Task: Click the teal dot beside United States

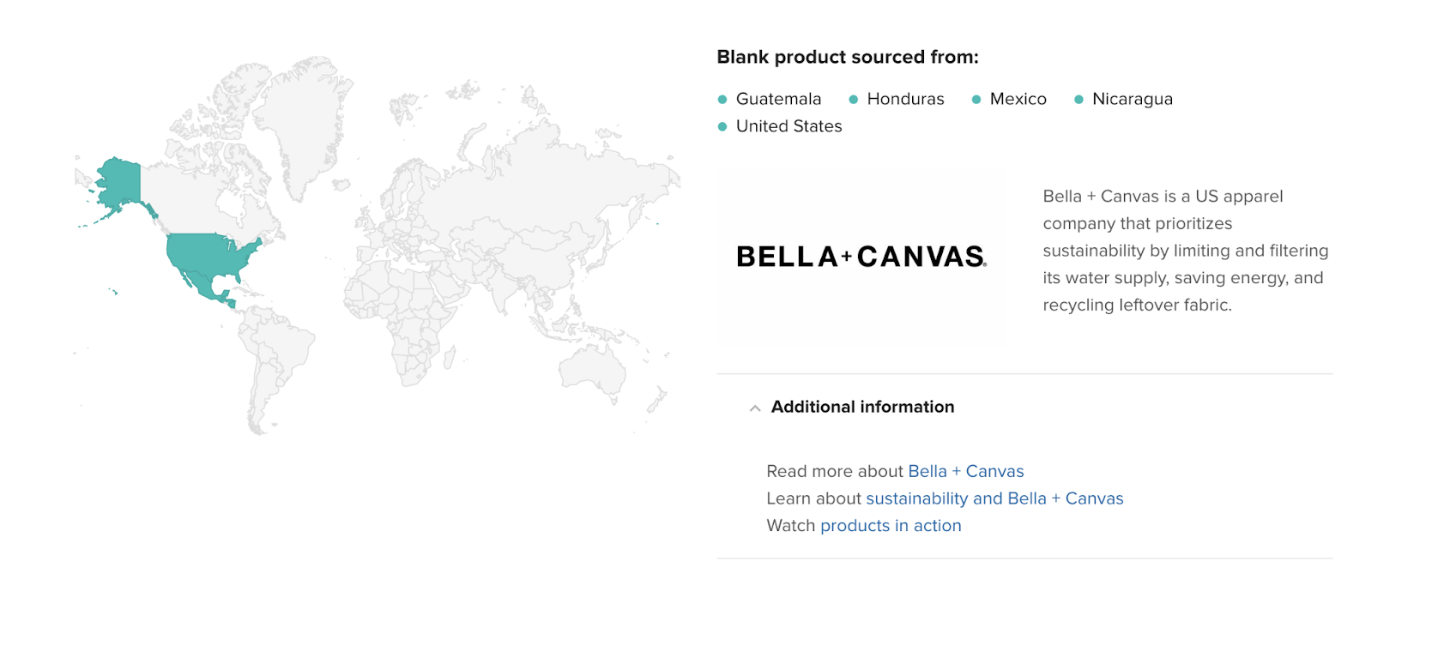Action: pos(723,126)
